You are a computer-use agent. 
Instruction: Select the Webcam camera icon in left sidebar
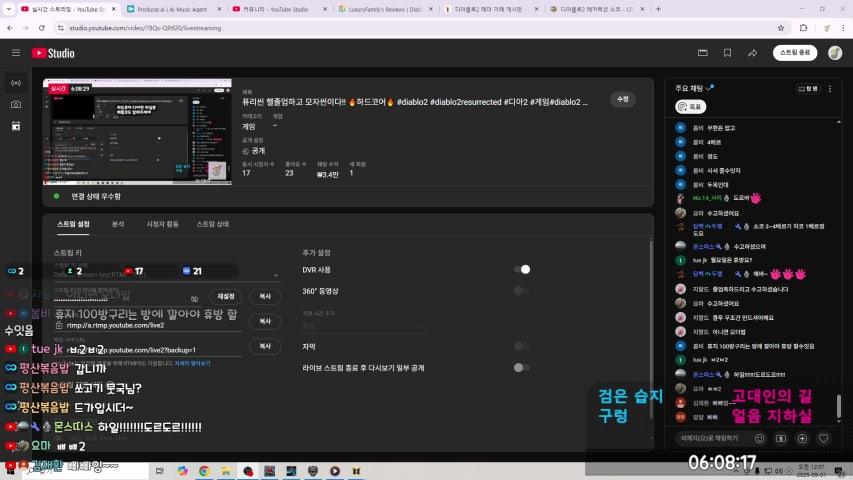(x=16, y=104)
